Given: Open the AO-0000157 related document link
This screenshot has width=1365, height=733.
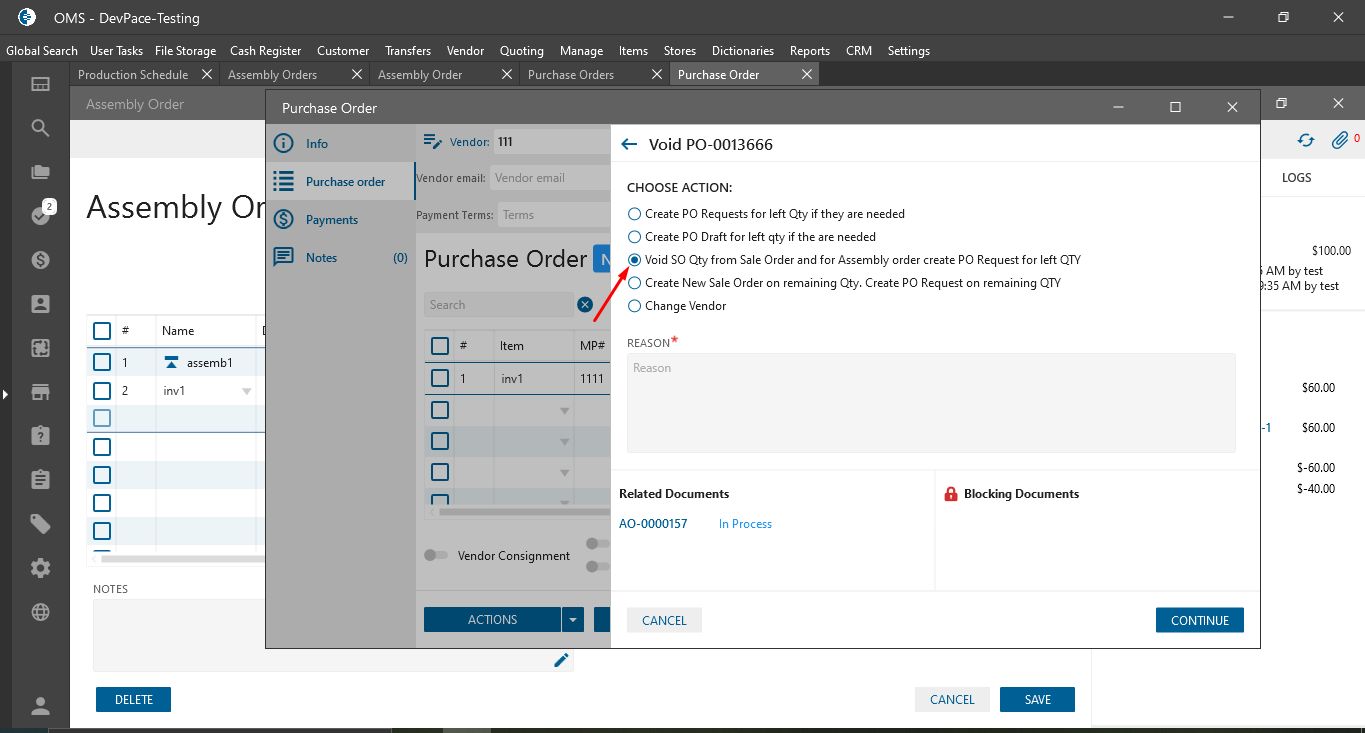Looking at the screenshot, I should coord(653,524).
